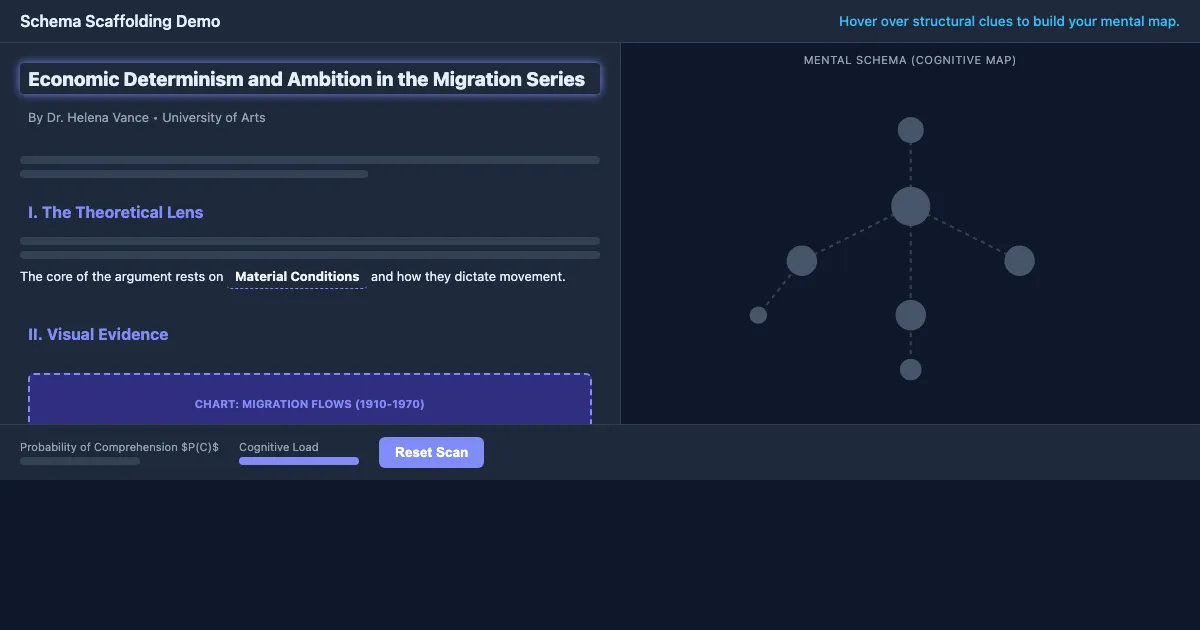The width and height of the screenshot is (1200, 630).
Task: Click the Material Conditions keyword
Action: (x=297, y=276)
